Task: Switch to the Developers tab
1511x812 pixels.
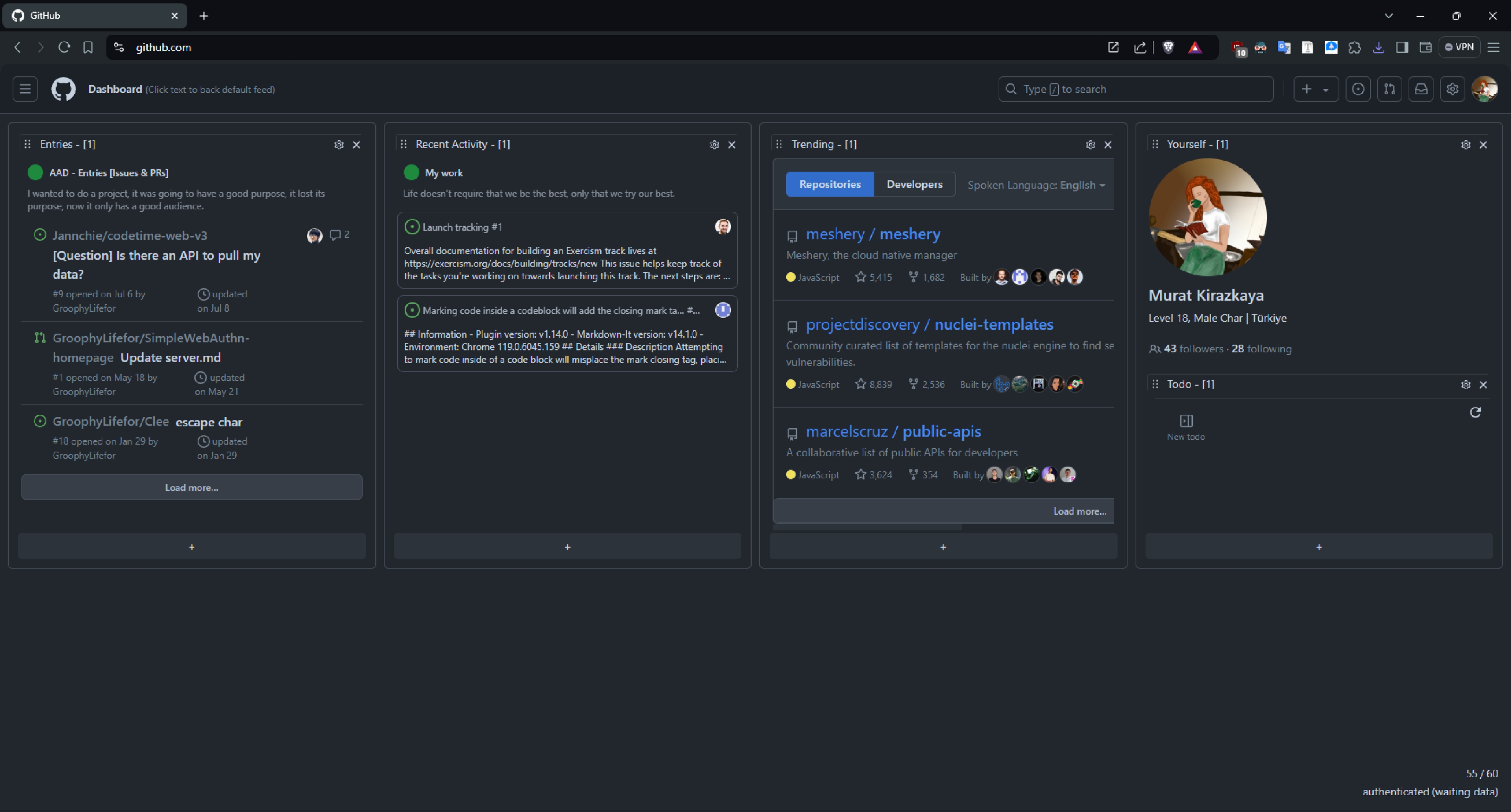Action: (914, 184)
